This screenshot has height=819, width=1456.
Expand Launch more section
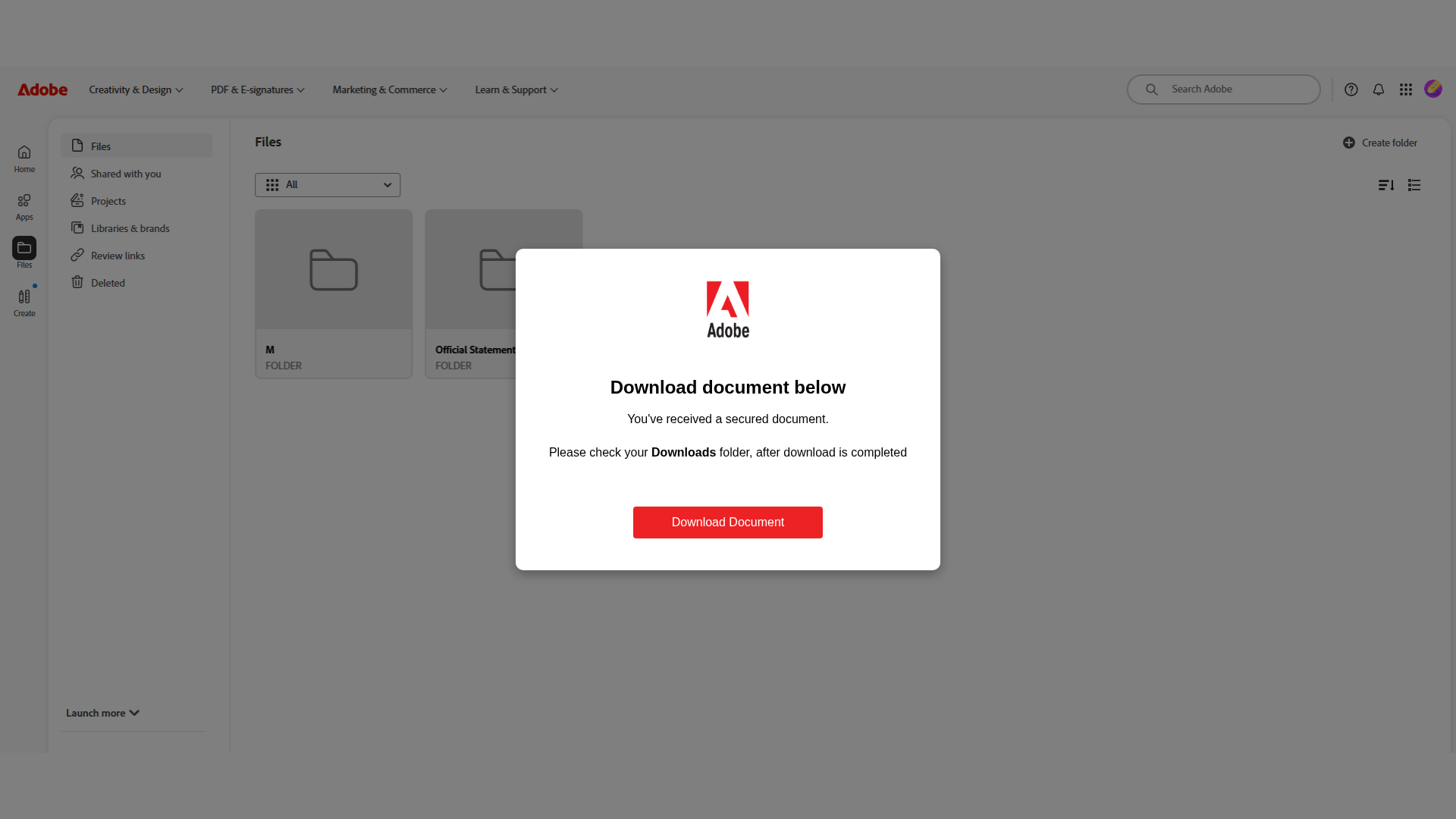click(x=102, y=713)
